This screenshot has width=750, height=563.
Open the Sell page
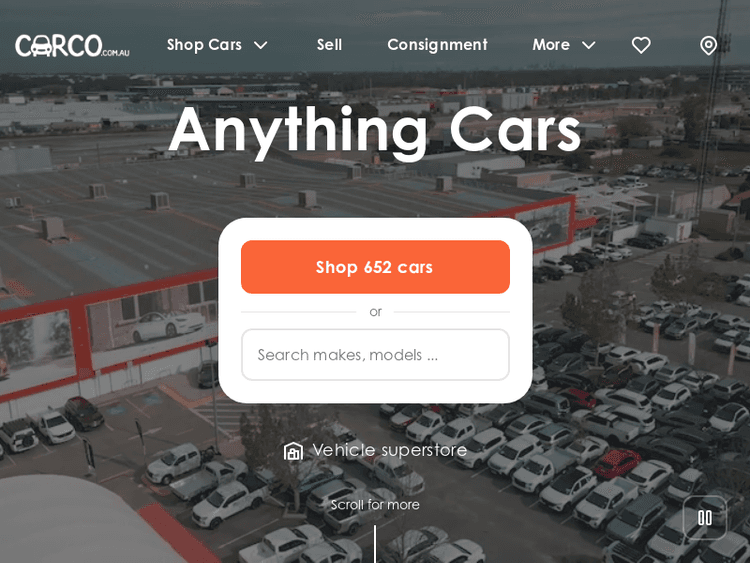click(x=329, y=45)
